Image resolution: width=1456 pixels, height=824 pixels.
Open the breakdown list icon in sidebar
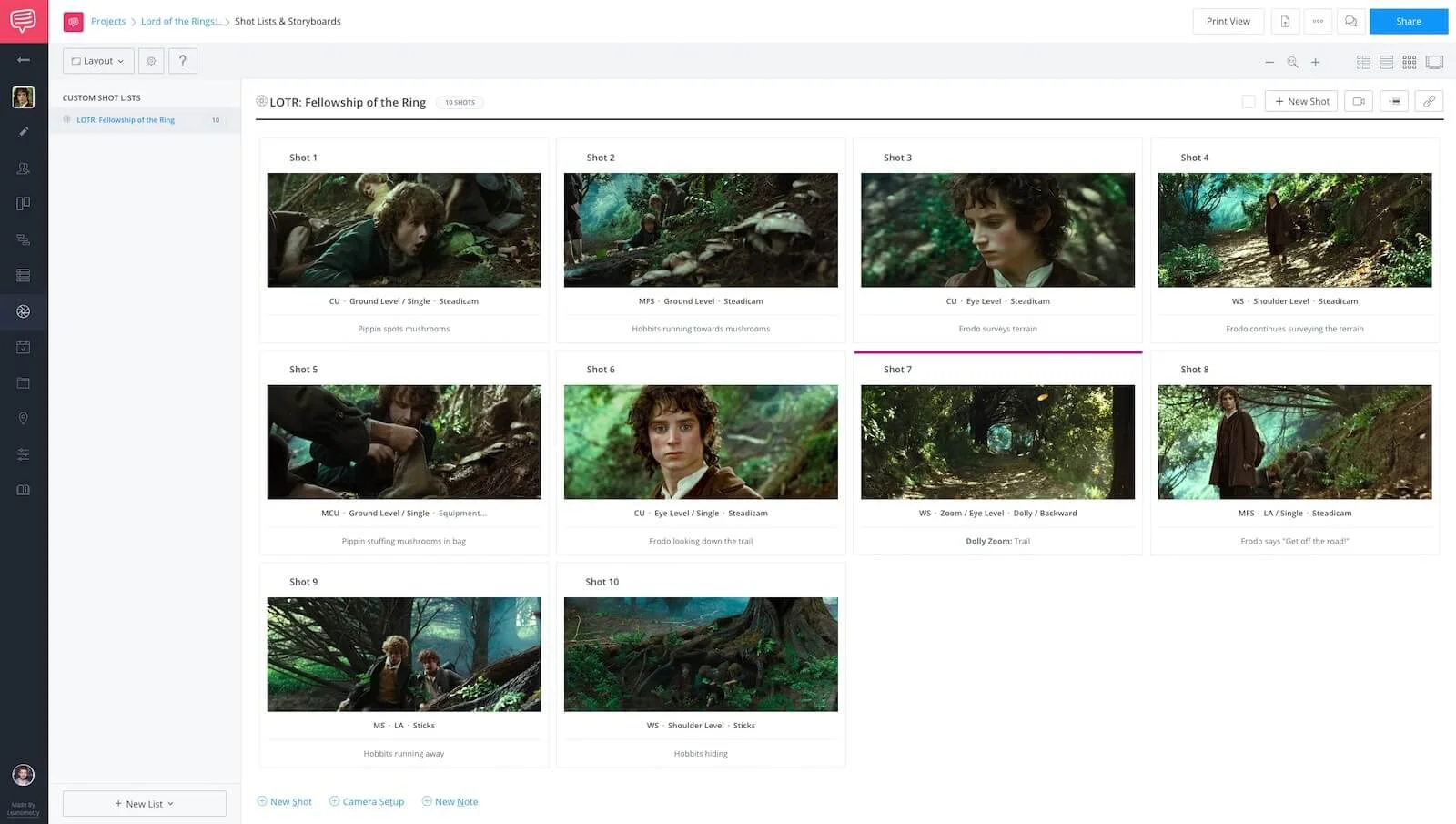(24, 239)
